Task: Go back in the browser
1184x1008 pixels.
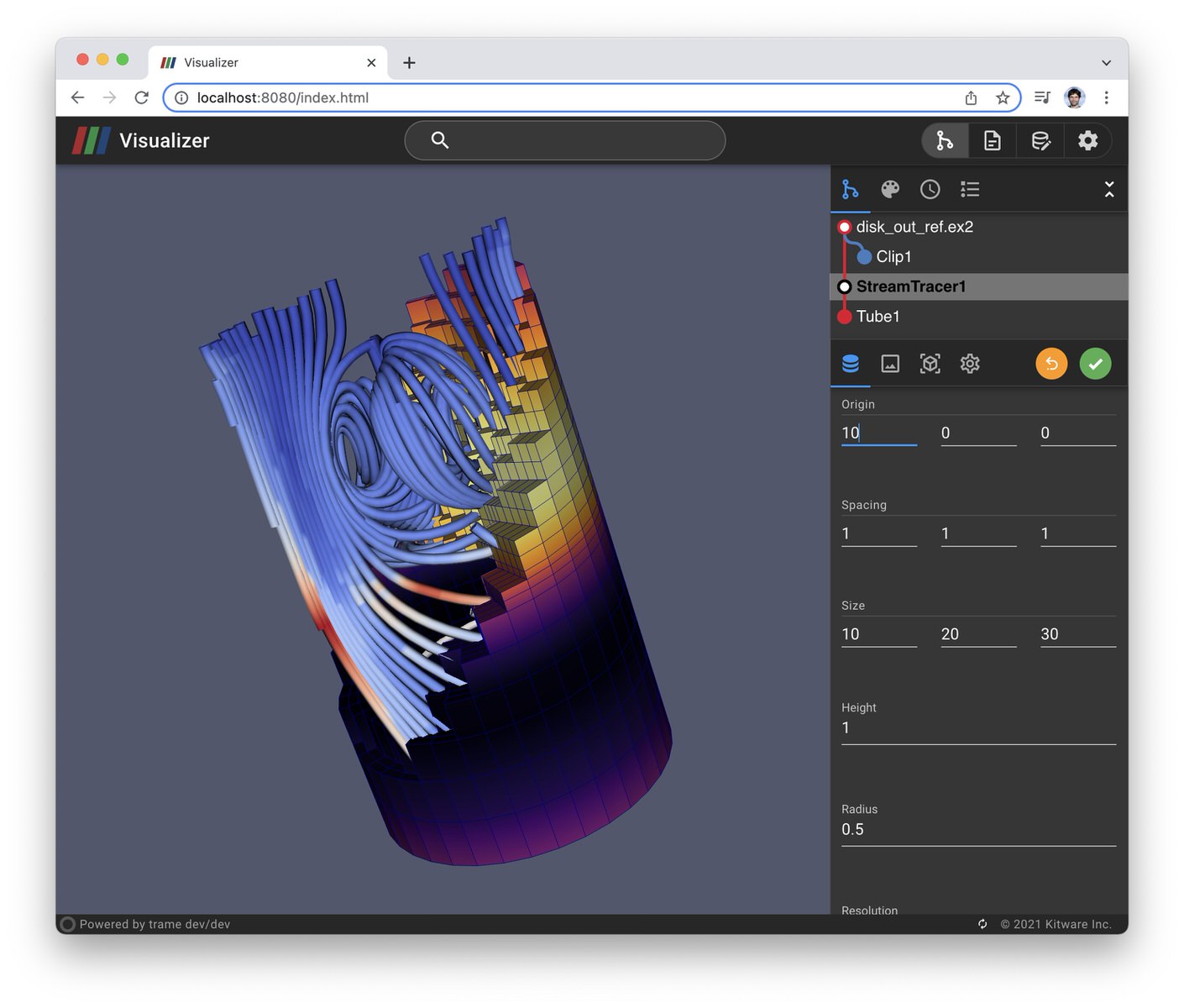Action: (x=78, y=97)
